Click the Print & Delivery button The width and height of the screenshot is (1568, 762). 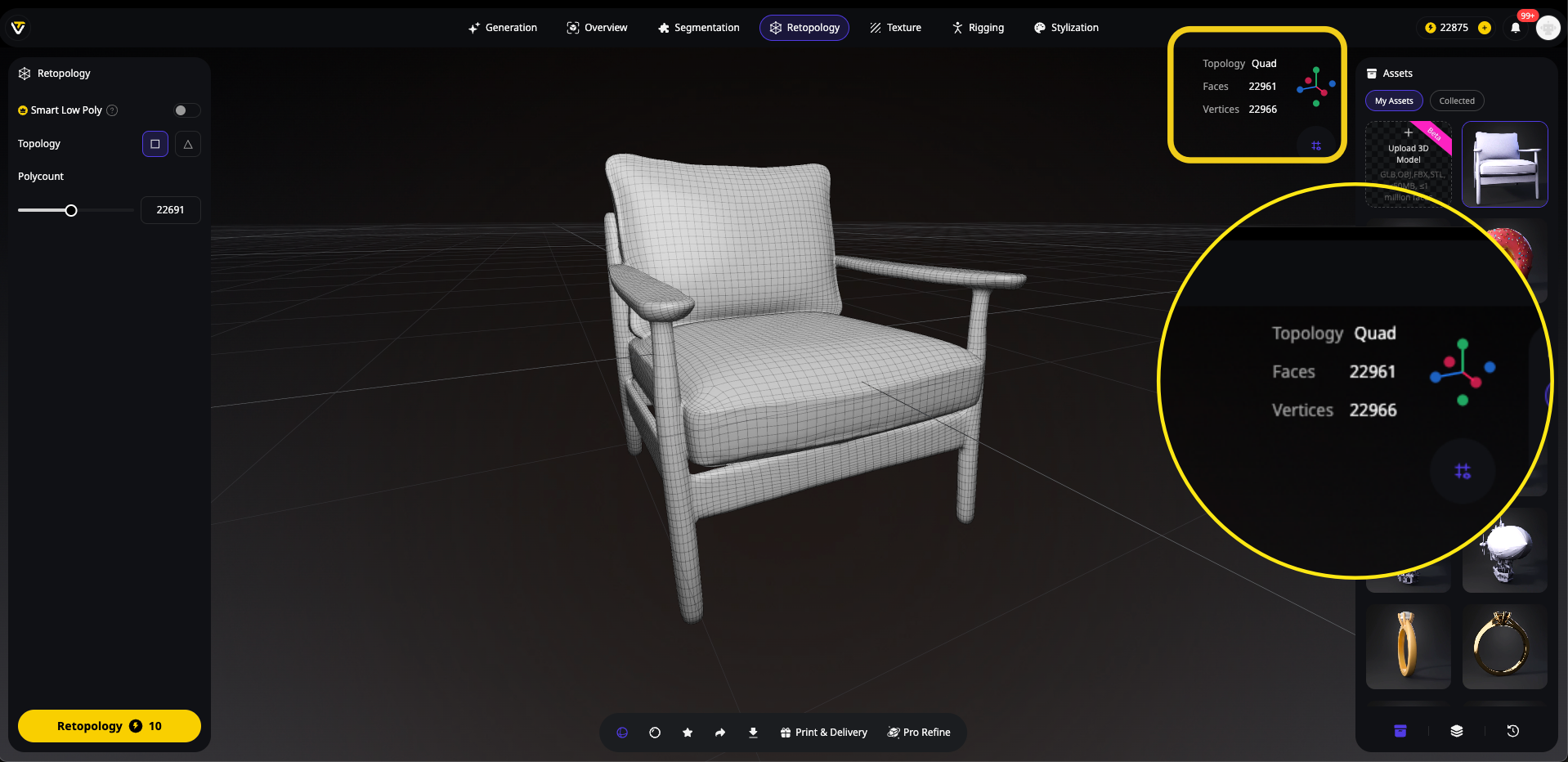point(823,733)
